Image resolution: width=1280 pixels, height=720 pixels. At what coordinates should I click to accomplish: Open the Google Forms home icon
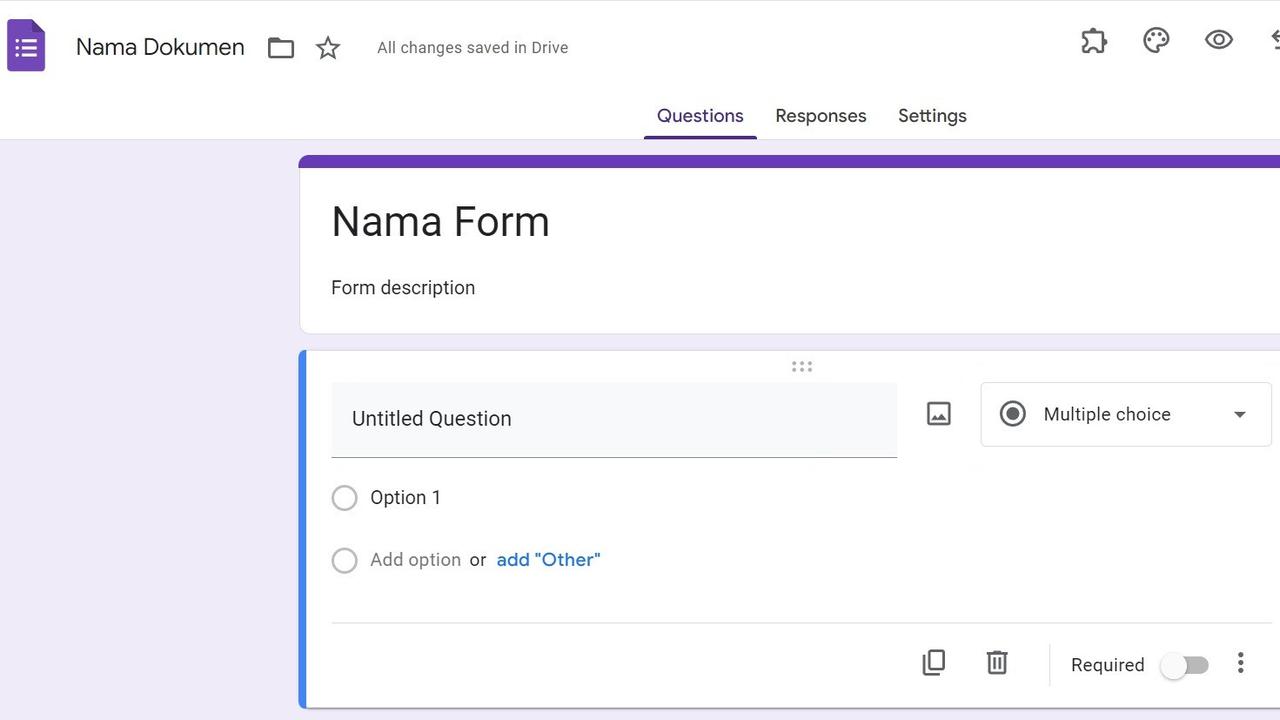pyautogui.click(x=25, y=45)
